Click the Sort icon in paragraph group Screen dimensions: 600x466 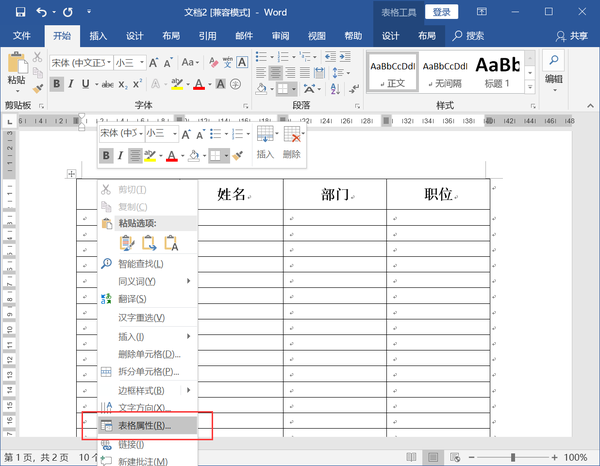(335, 89)
